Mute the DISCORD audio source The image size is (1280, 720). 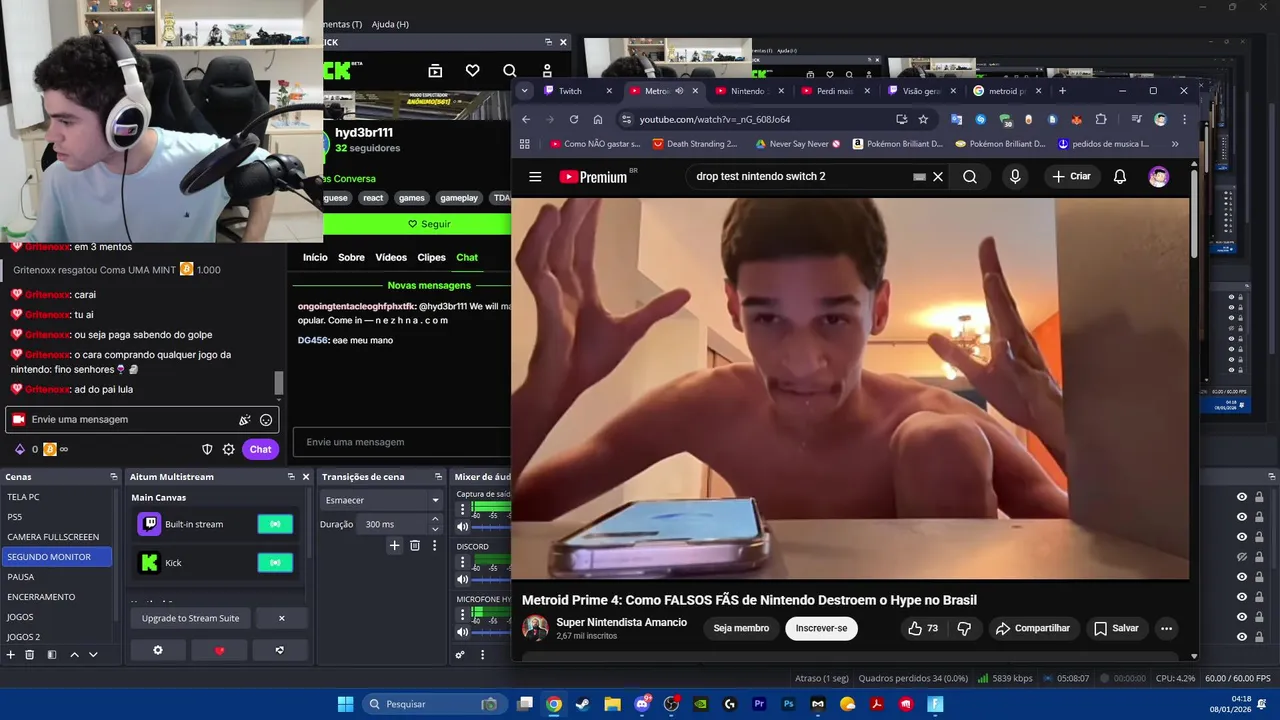point(462,579)
